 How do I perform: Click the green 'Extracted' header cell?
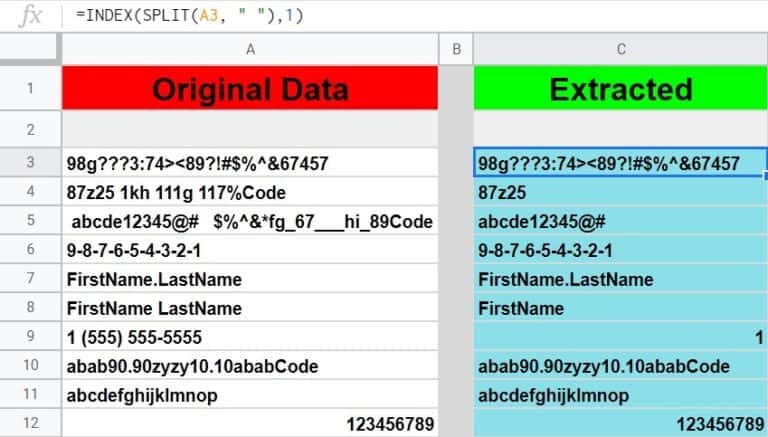click(621, 88)
